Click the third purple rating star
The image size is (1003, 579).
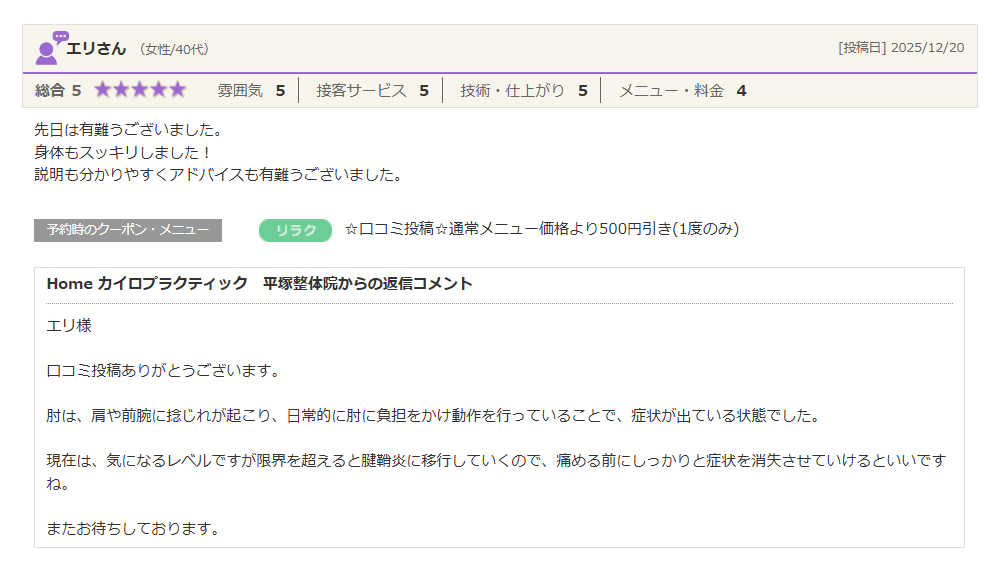[140, 90]
